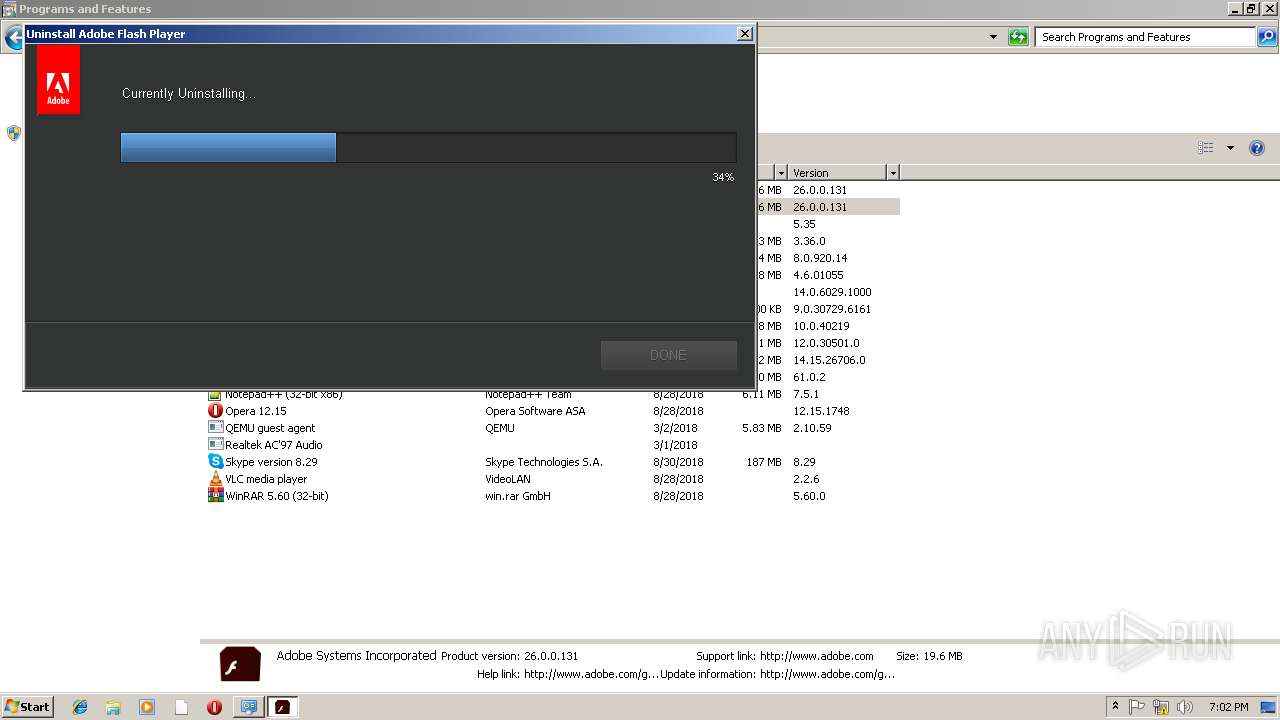
Task: Open the support link http://www.adobe.com
Action: click(x=816, y=656)
